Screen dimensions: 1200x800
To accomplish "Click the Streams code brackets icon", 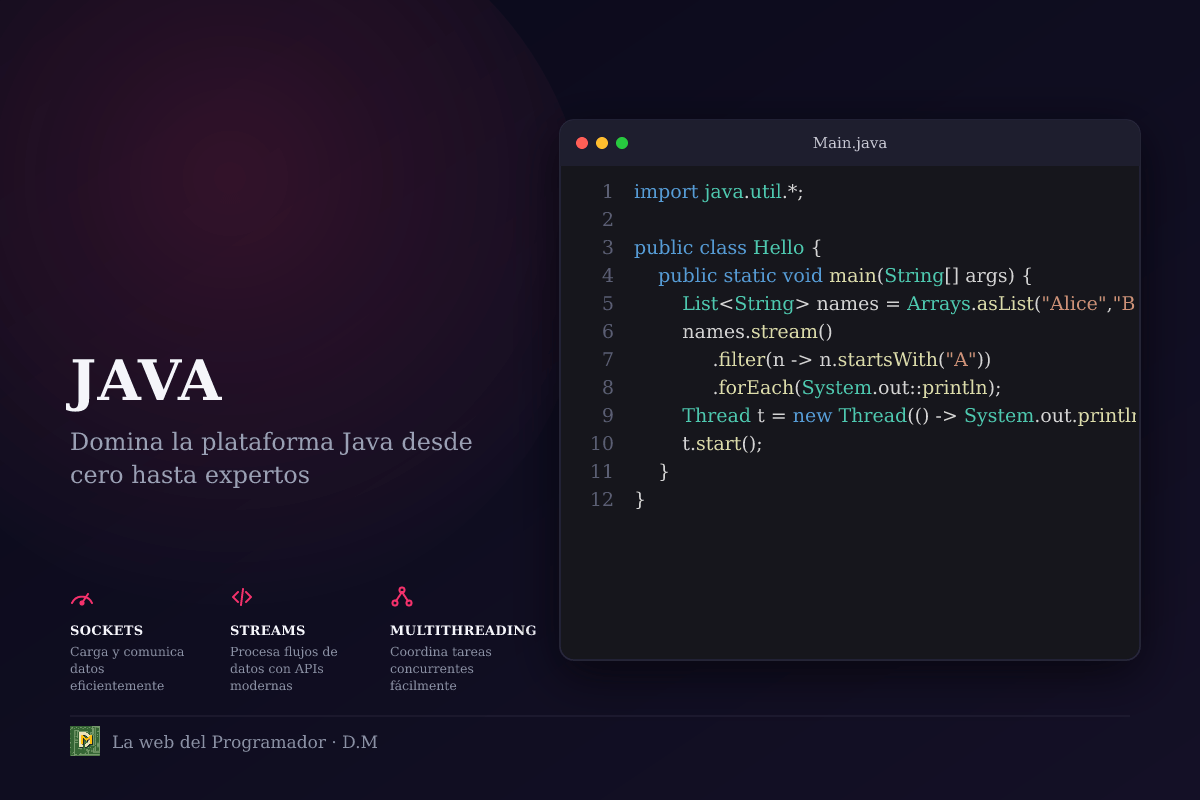I will point(242,597).
